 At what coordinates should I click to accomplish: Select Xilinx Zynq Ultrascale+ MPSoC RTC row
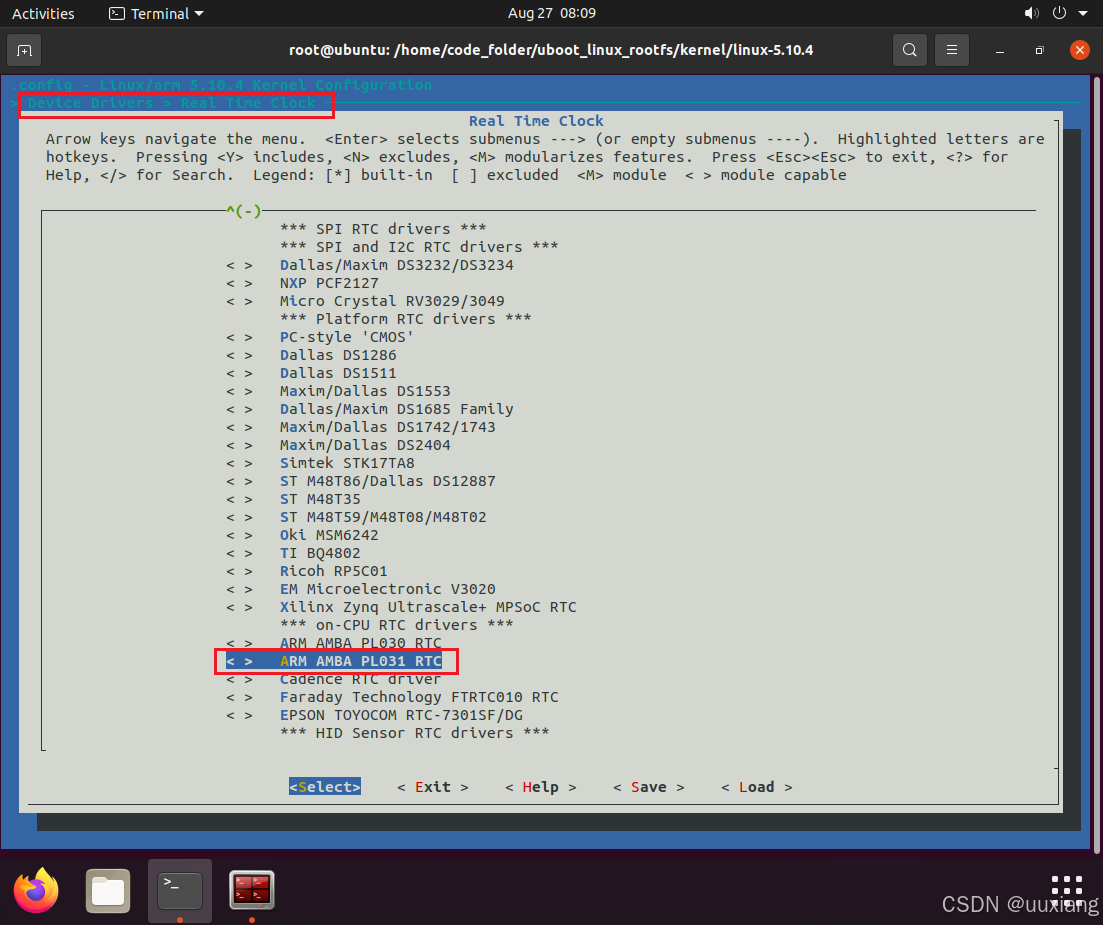(401, 607)
